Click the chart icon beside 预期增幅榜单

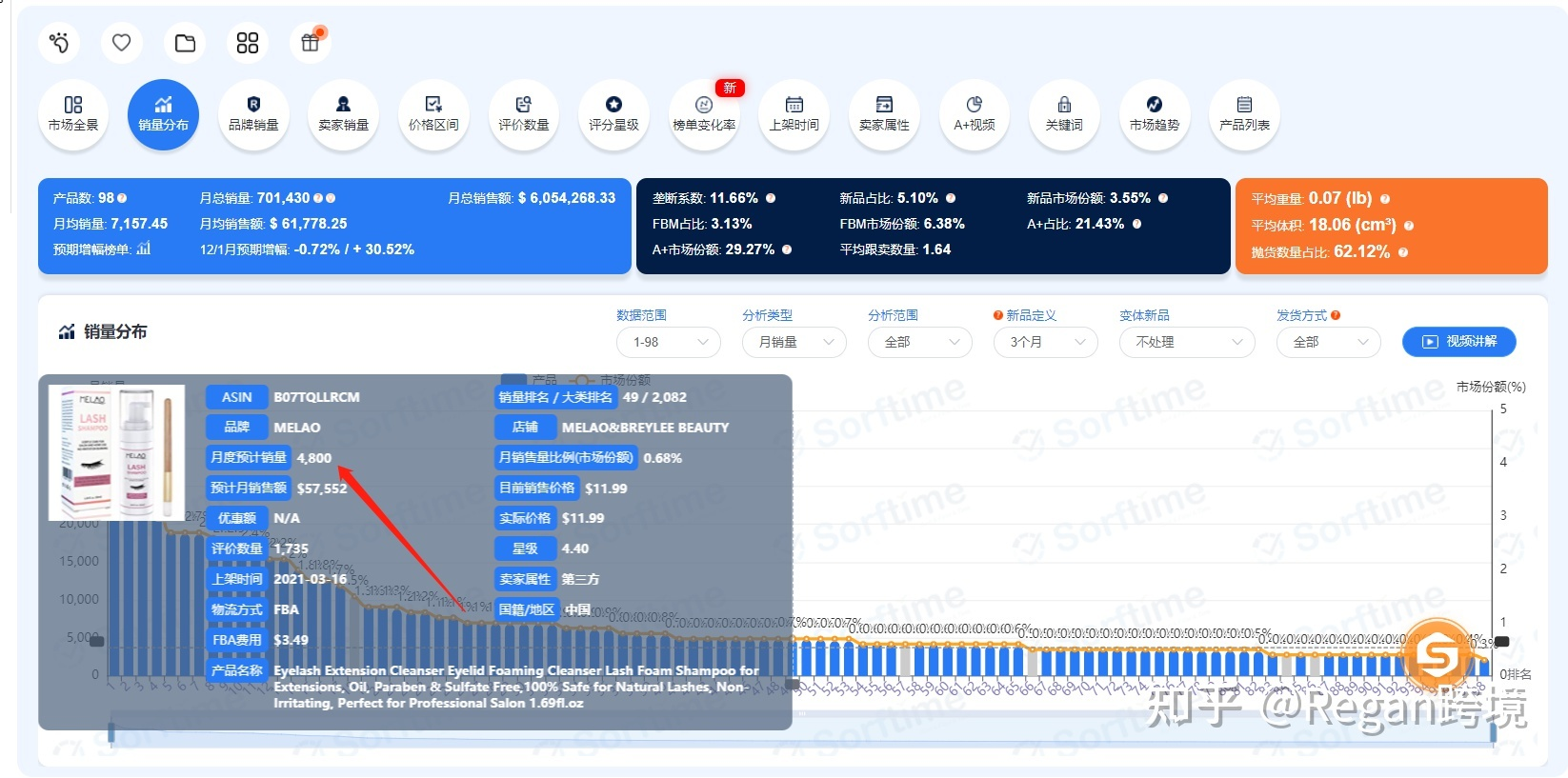click(144, 249)
